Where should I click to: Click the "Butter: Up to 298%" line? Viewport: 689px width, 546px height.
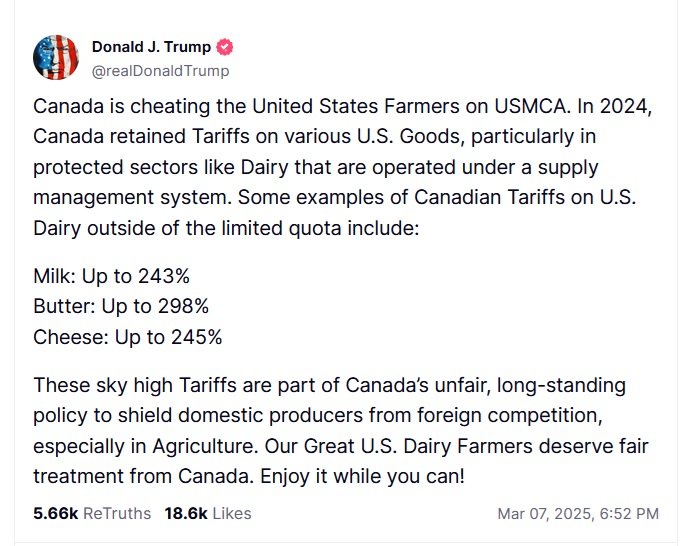[120, 306]
